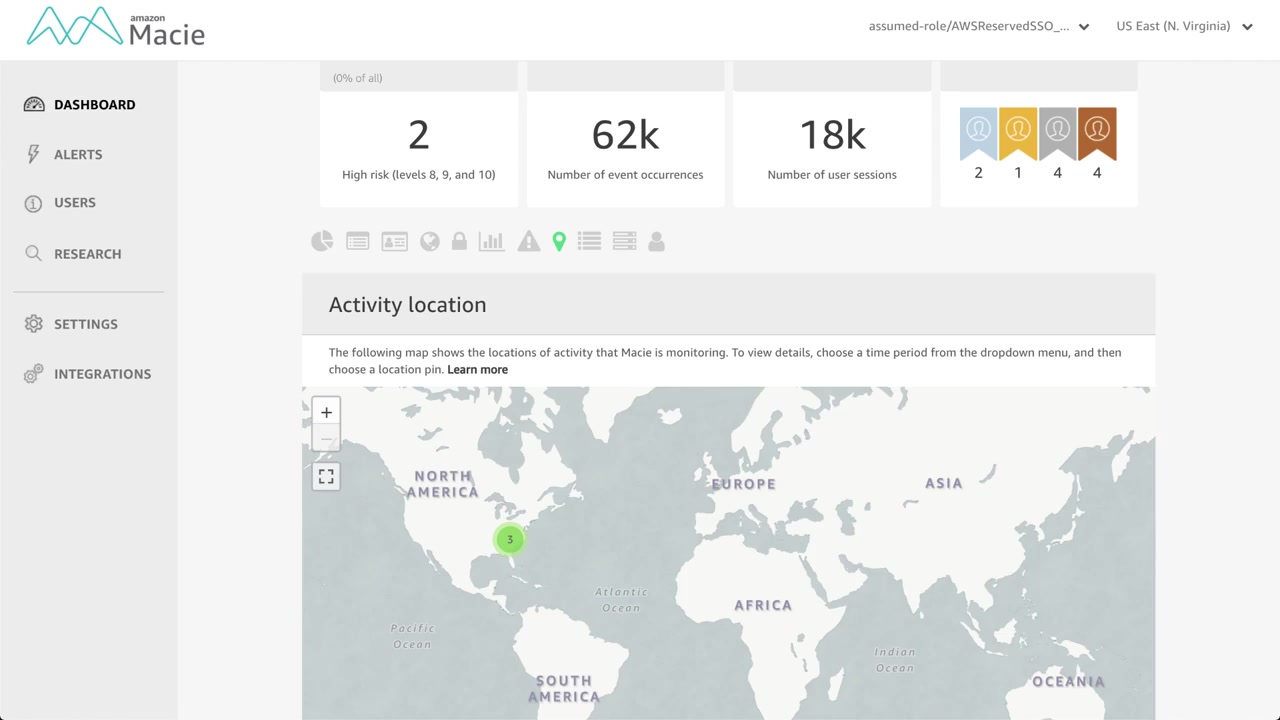Screen dimensions: 1280x720
Task: Select the ID card view icon
Action: 394,241
